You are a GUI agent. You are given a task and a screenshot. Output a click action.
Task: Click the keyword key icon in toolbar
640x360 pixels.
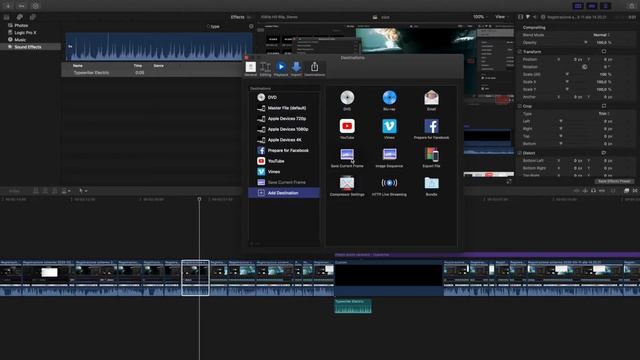22,6
